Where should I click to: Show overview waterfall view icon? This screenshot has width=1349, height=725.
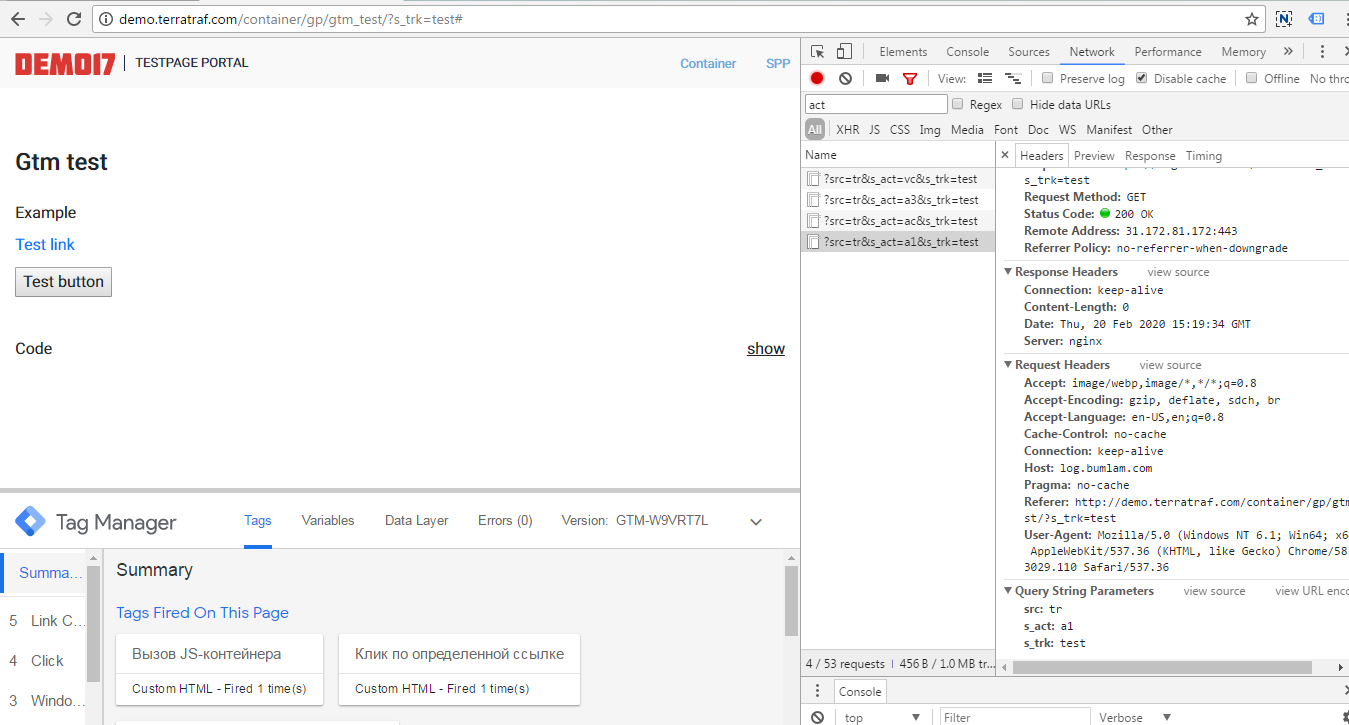[1013, 78]
